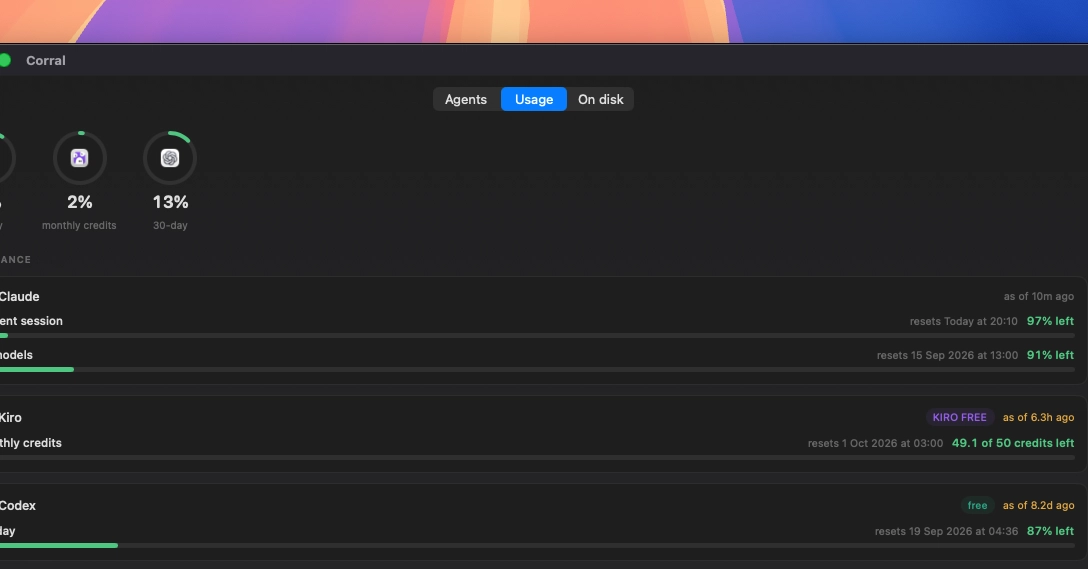Click 49.1 of 50 credits left text
This screenshot has height=569, width=1088.
pyautogui.click(x=1012, y=443)
